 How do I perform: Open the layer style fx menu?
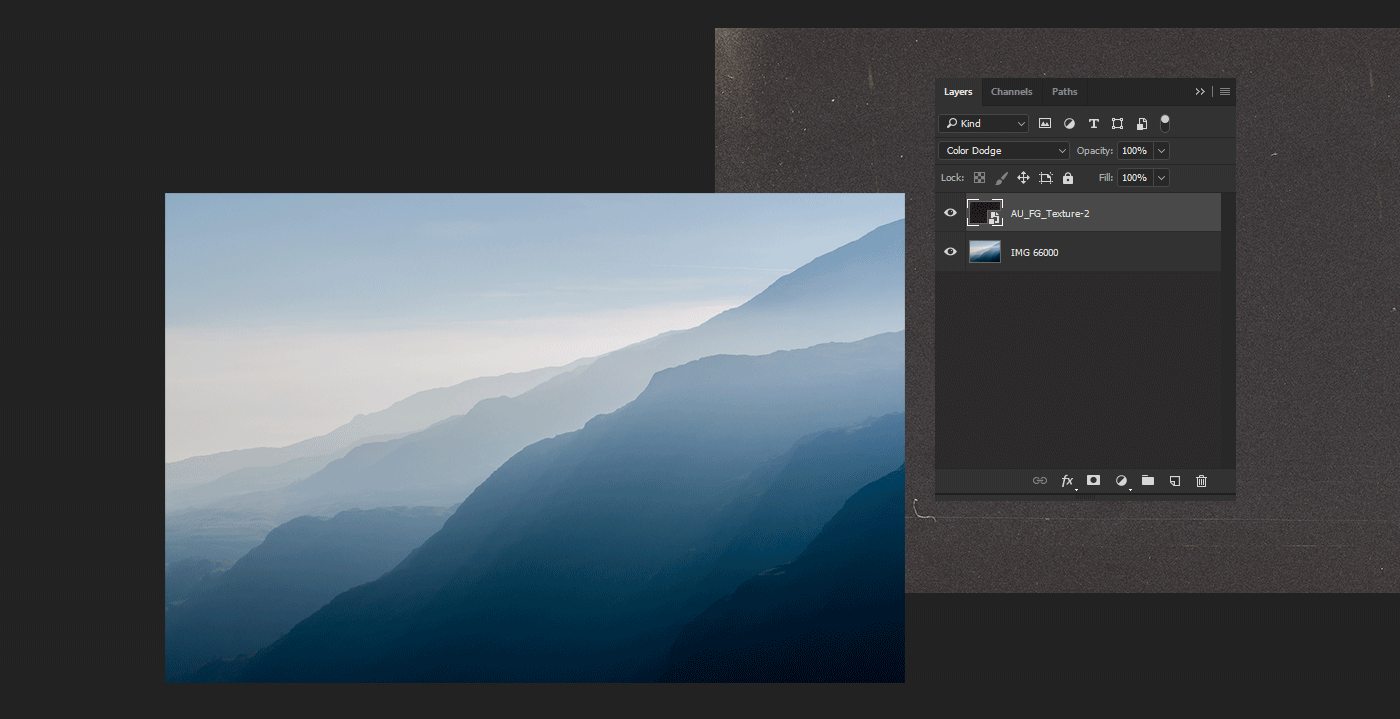pyautogui.click(x=1068, y=481)
